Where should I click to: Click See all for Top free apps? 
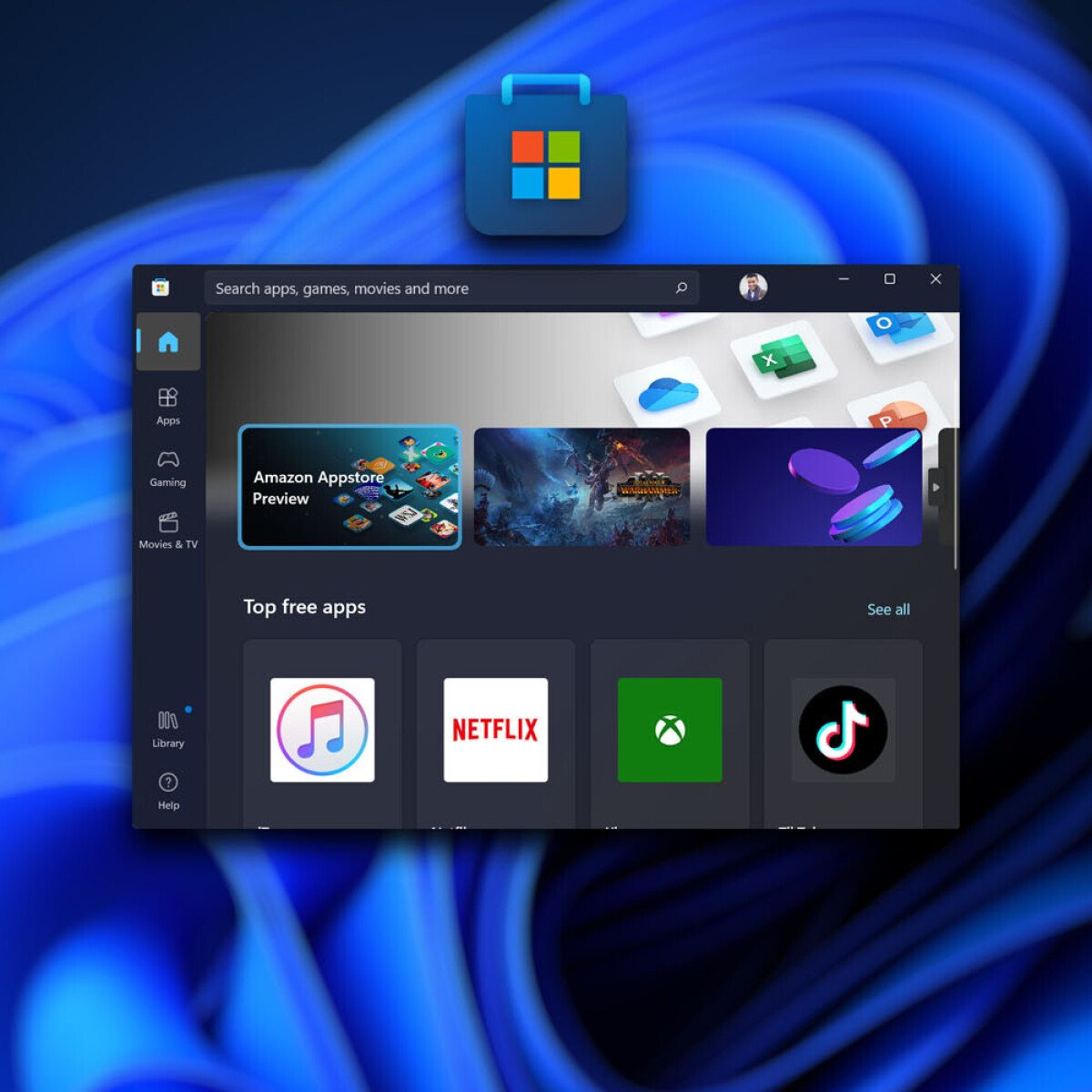pyautogui.click(x=888, y=610)
